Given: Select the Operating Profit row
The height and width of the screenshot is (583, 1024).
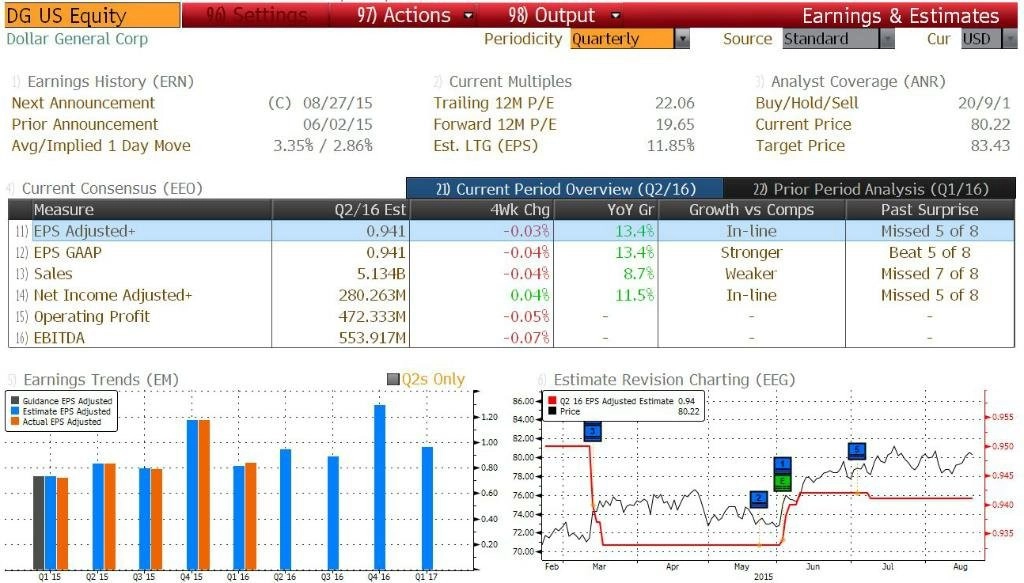Looking at the screenshot, I should pyautogui.click(x=511, y=317).
